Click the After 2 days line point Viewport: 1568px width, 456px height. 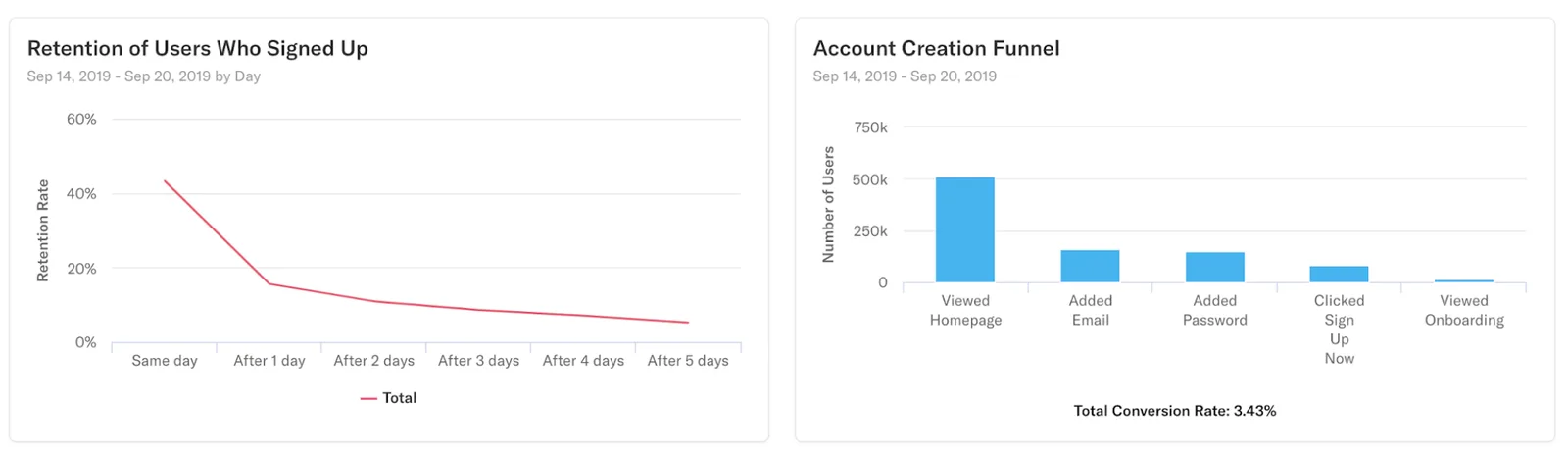coord(374,301)
